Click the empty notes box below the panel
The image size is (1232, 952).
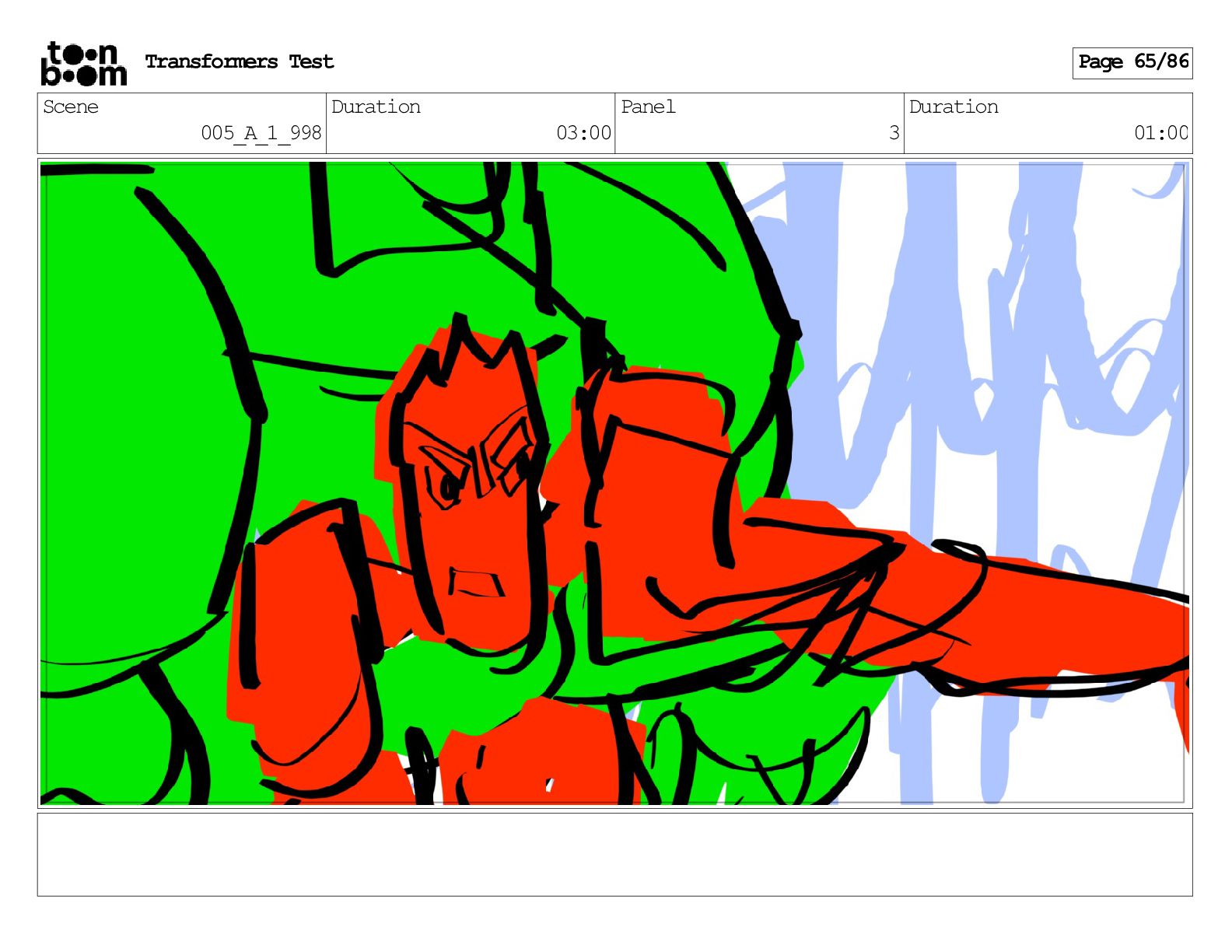click(614, 855)
